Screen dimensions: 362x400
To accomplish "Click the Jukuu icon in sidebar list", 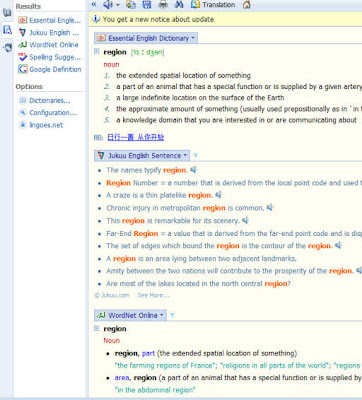I will tap(23, 33).
